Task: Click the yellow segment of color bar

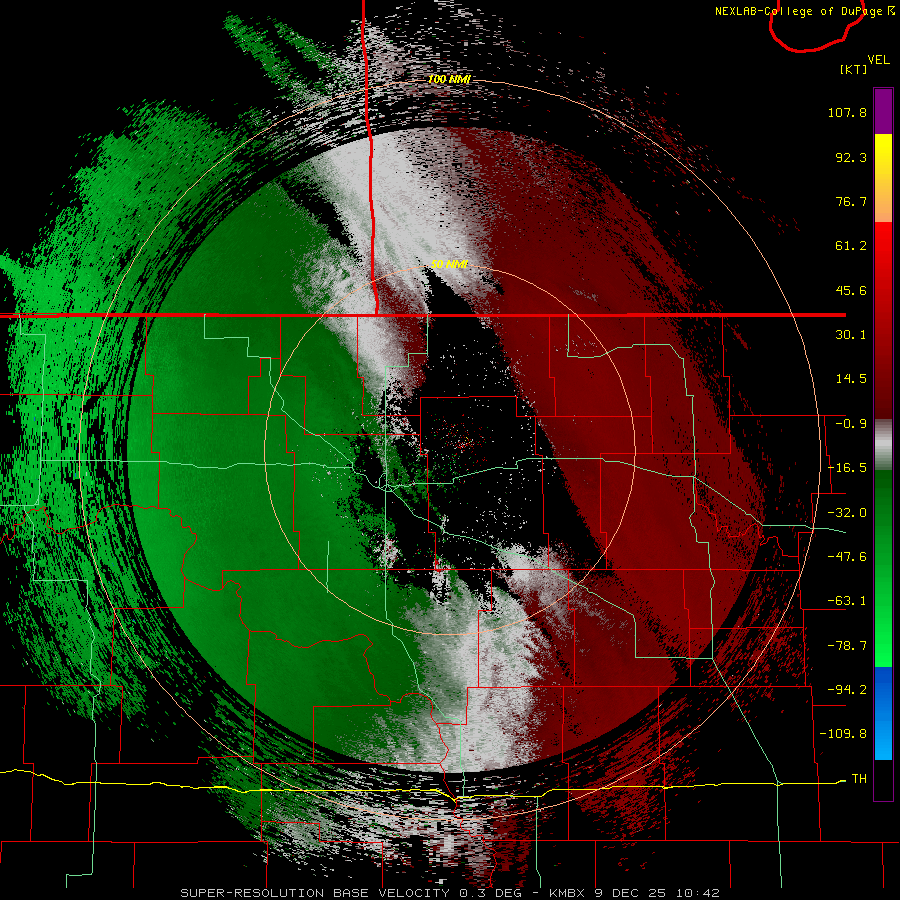Action: [883, 178]
